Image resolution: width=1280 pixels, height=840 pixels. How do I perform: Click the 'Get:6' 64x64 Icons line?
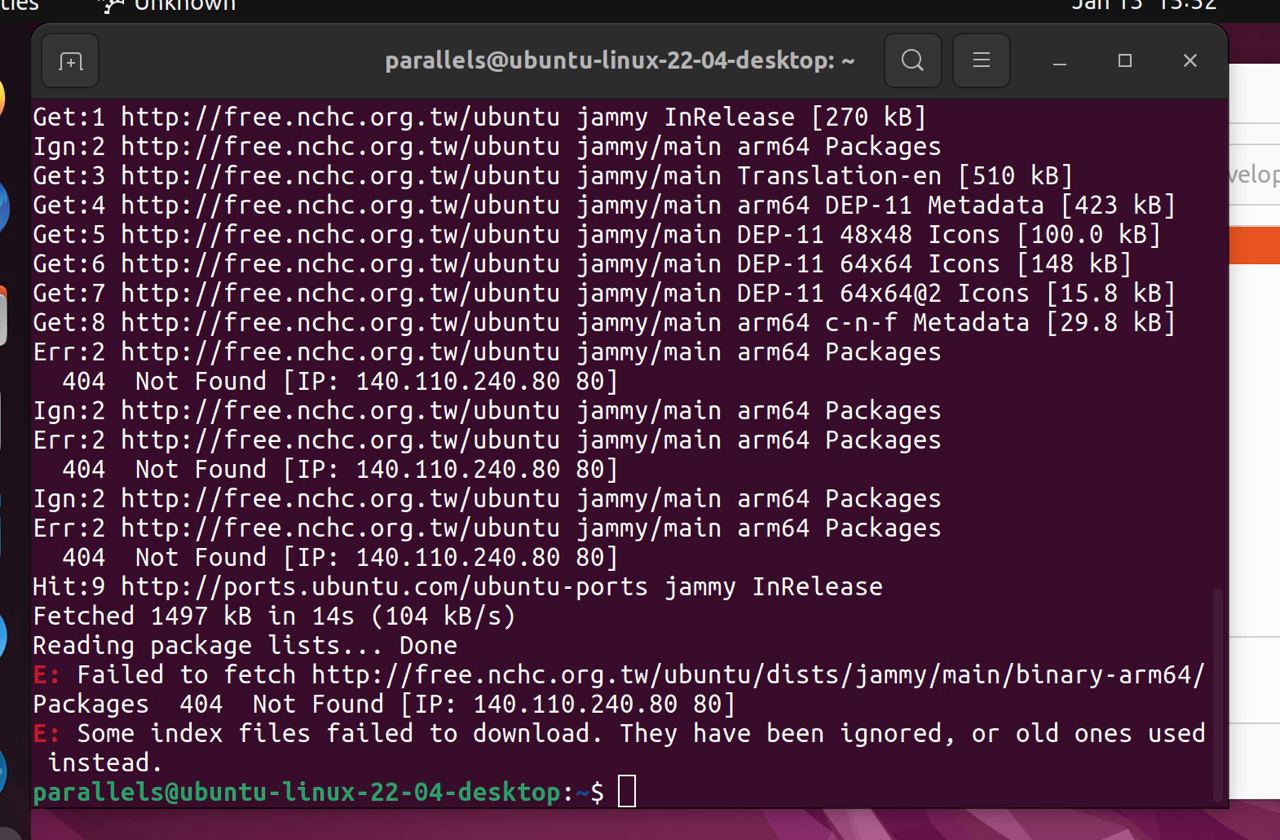(x=582, y=264)
